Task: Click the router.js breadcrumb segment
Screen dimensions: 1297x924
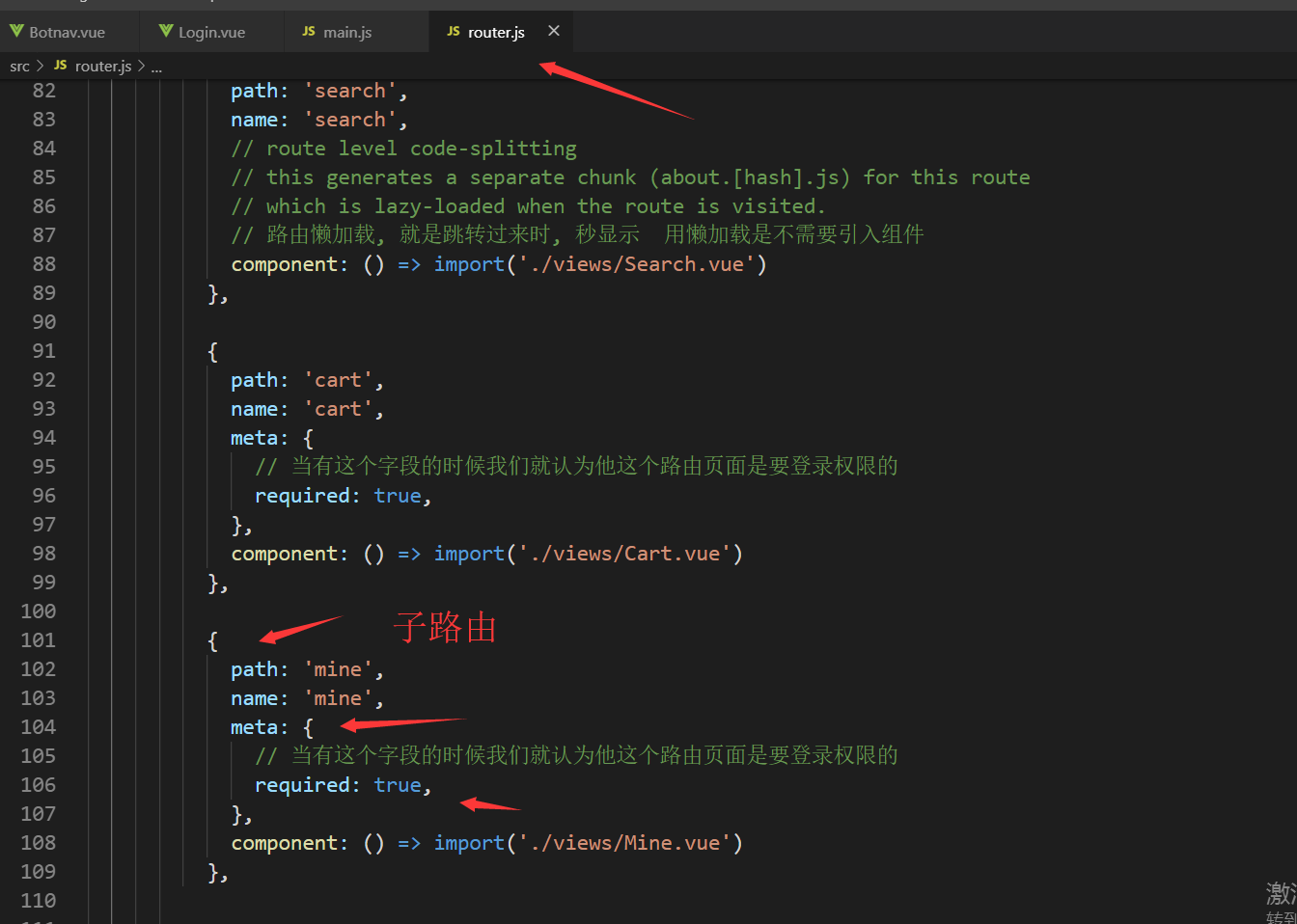Action: click(103, 67)
